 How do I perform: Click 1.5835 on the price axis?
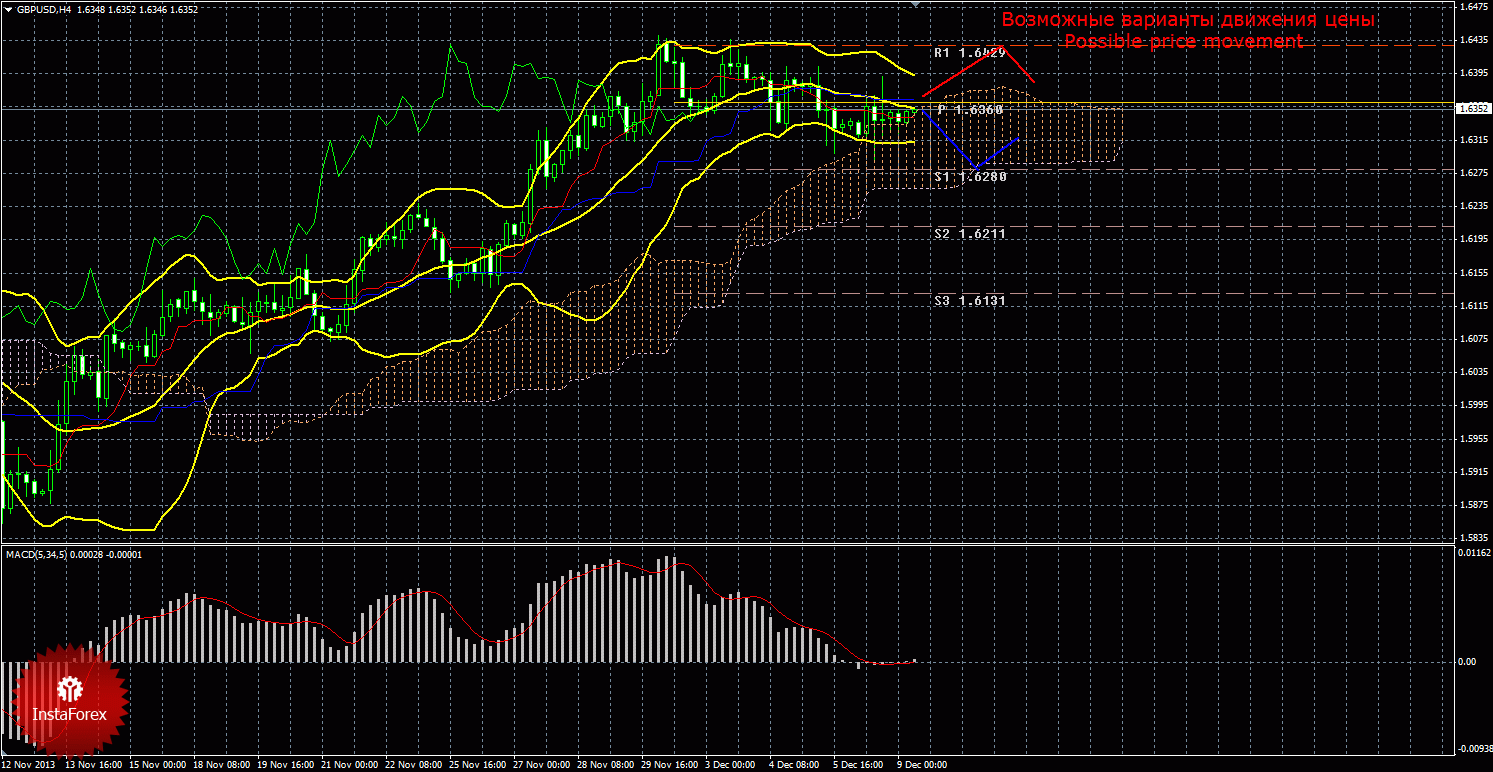tap(1473, 538)
